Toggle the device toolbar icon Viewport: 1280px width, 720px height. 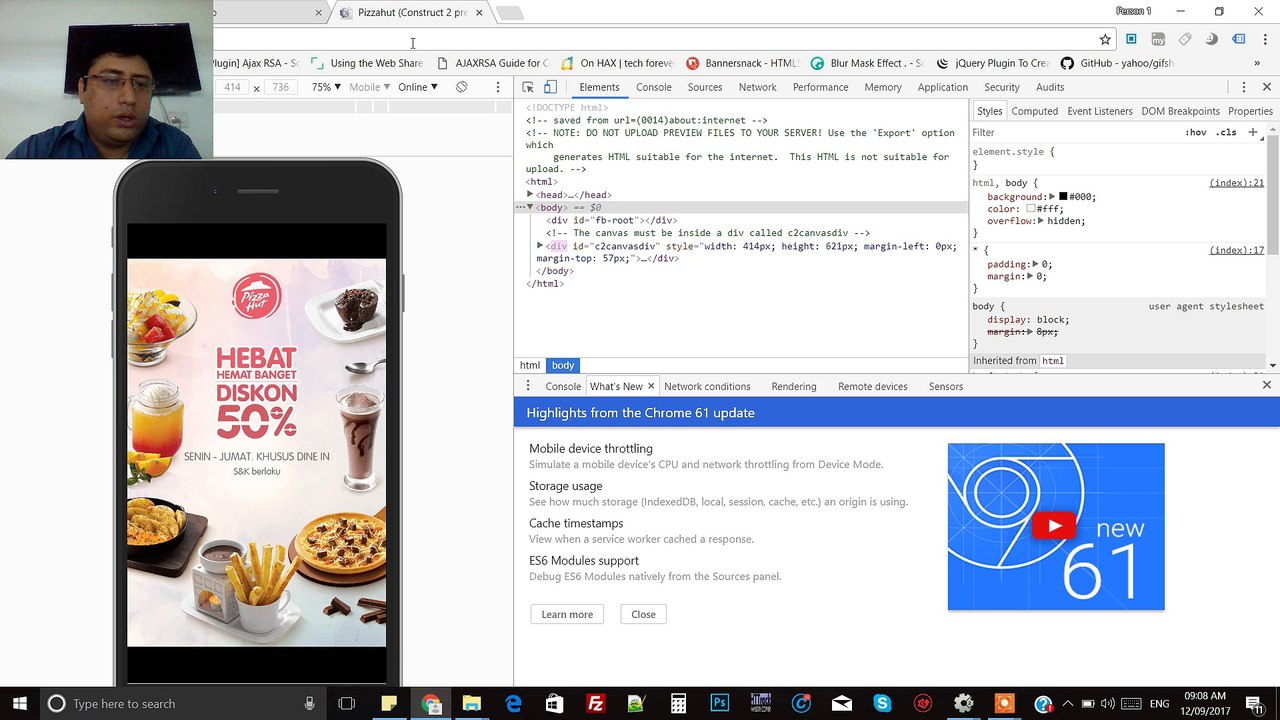(x=550, y=87)
